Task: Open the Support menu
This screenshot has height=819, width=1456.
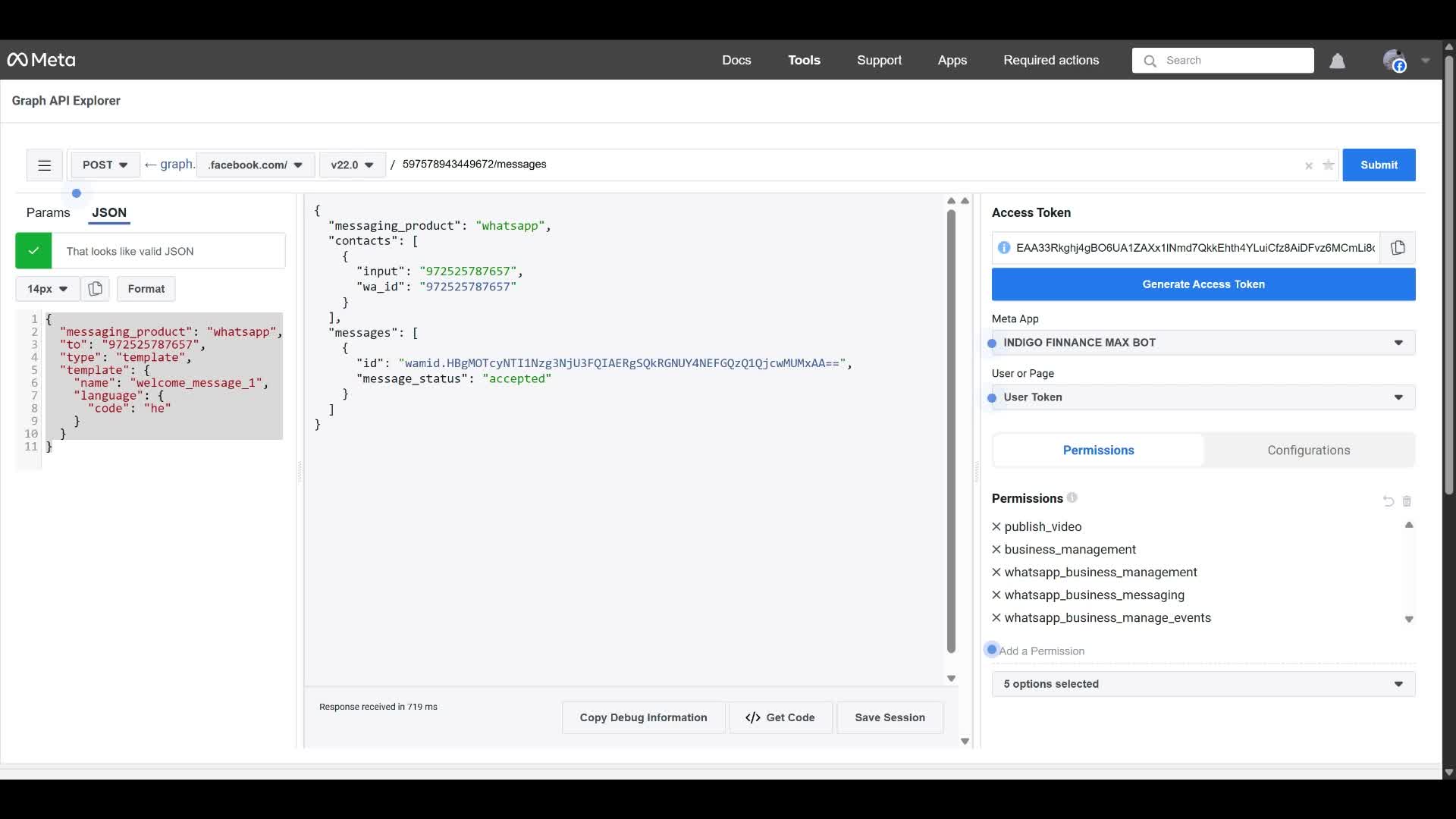Action: (x=879, y=60)
